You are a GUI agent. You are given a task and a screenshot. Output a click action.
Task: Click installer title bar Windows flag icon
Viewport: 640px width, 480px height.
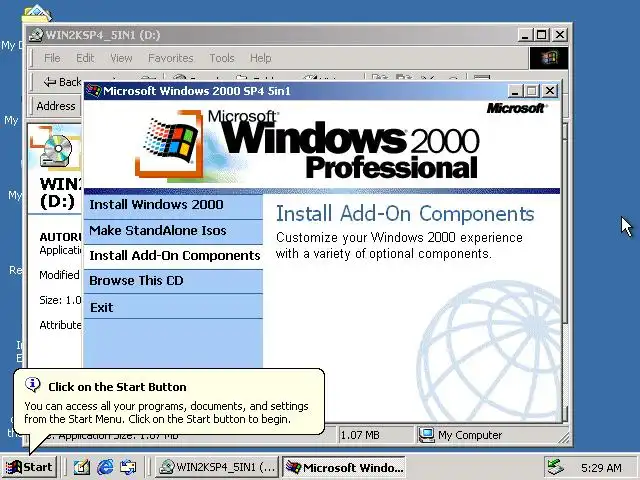[x=93, y=91]
